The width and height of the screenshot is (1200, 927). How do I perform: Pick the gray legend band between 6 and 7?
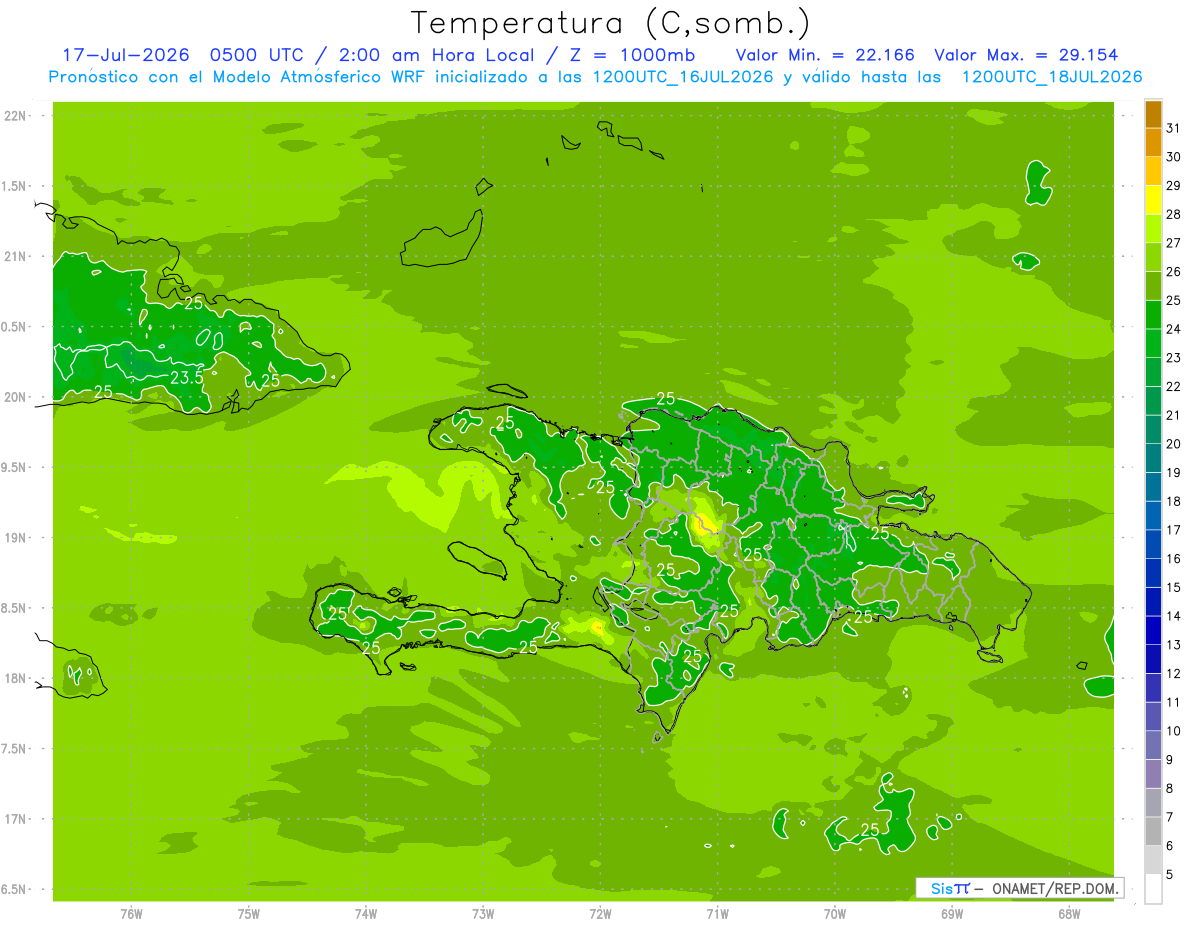[1153, 832]
